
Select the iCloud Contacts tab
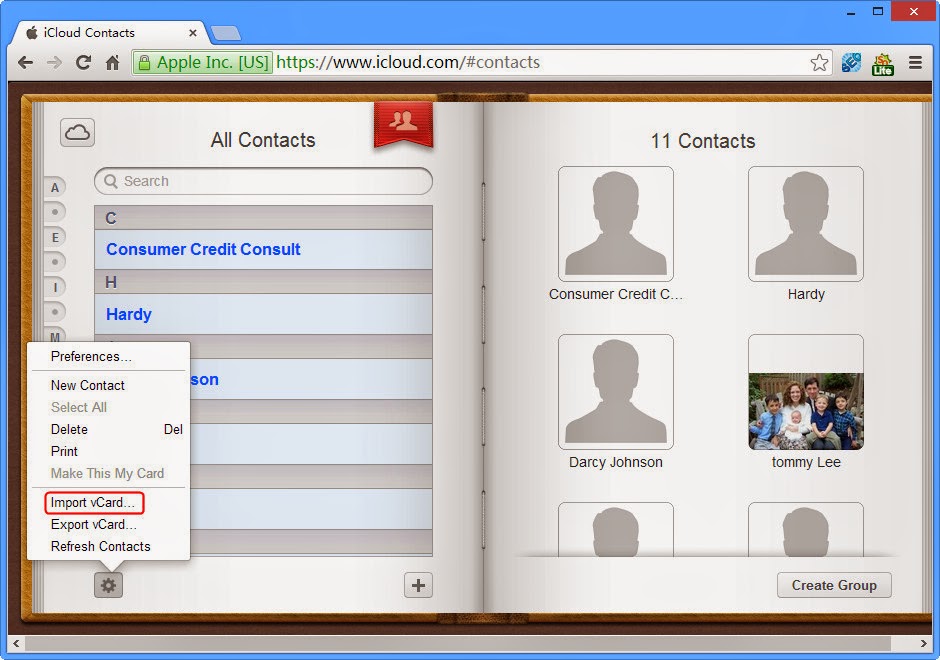[111, 33]
